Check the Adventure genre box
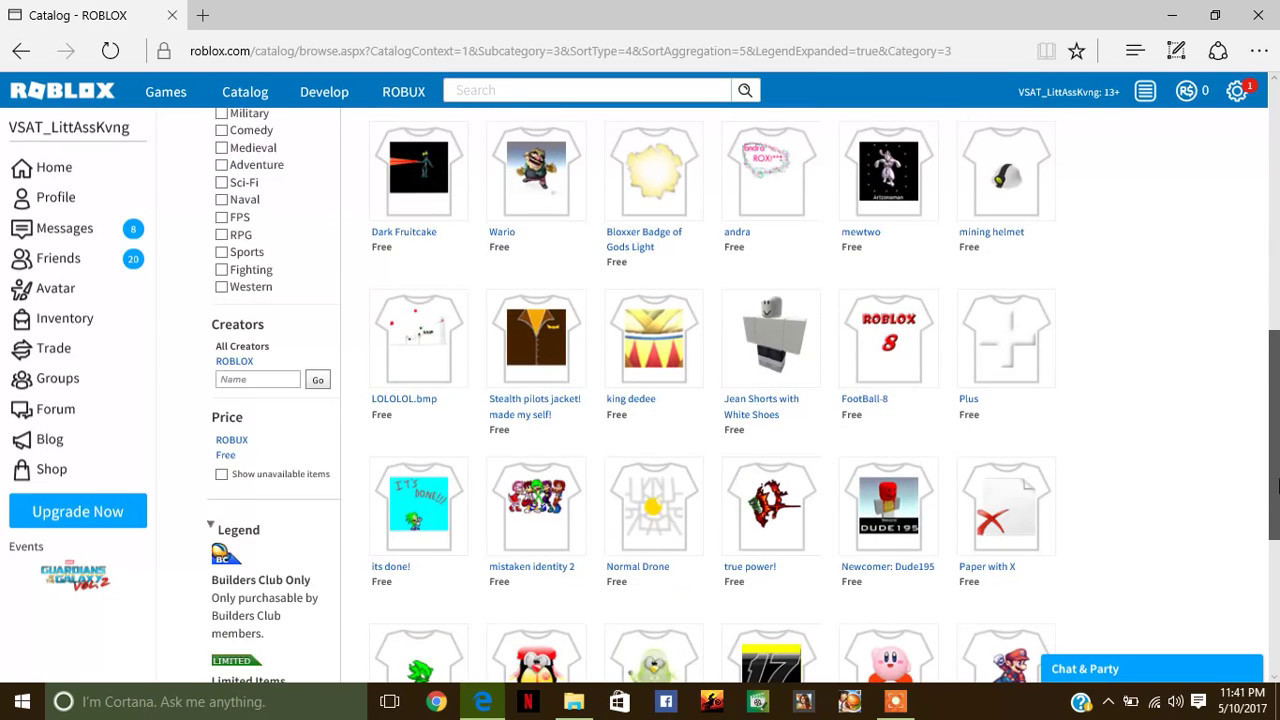Image resolution: width=1280 pixels, height=720 pixels. [x=222, y=165]
